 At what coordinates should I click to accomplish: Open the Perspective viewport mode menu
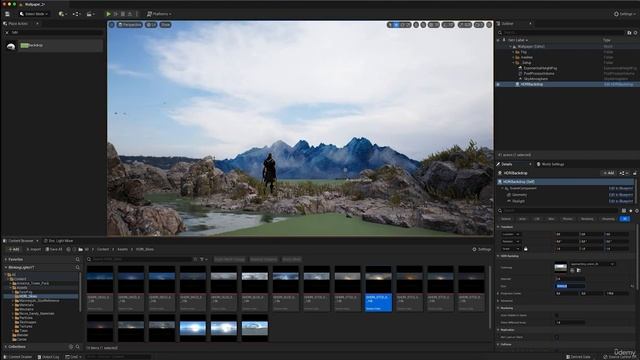point(130,25)
